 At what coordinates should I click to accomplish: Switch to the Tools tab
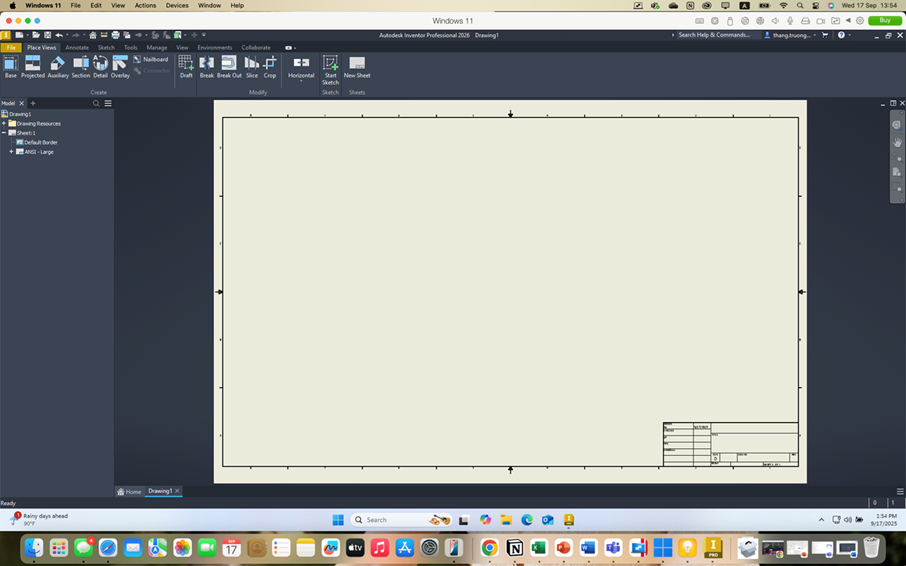[x=131, y=48]
